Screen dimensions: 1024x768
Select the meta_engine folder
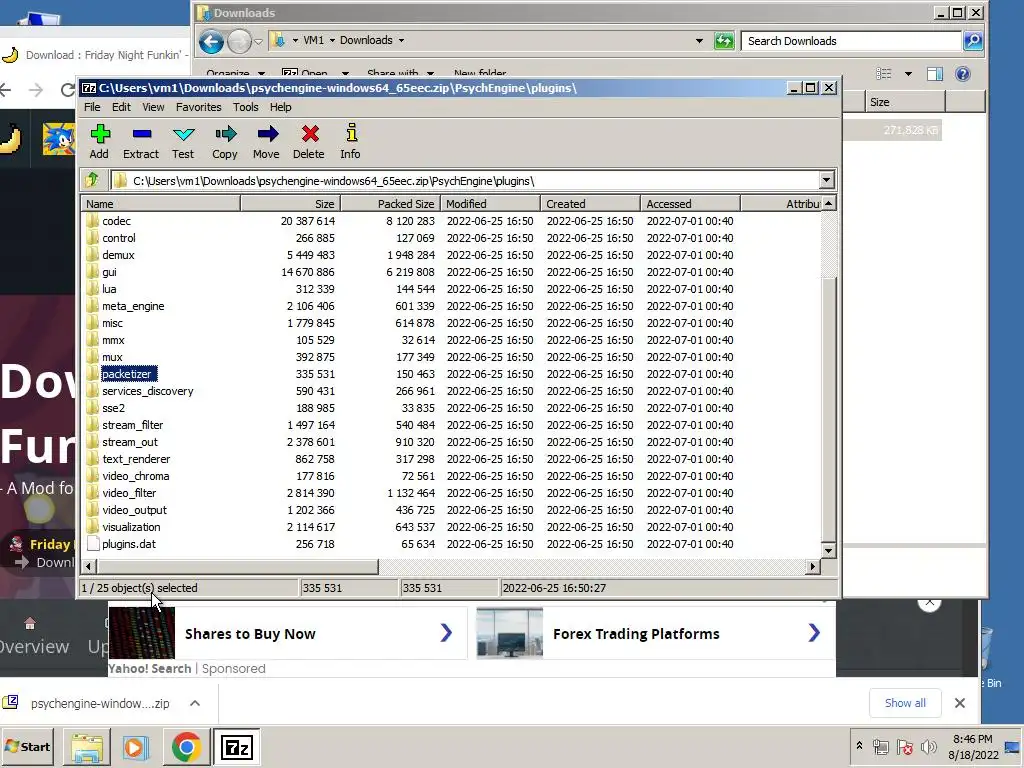tap(133, 306)
